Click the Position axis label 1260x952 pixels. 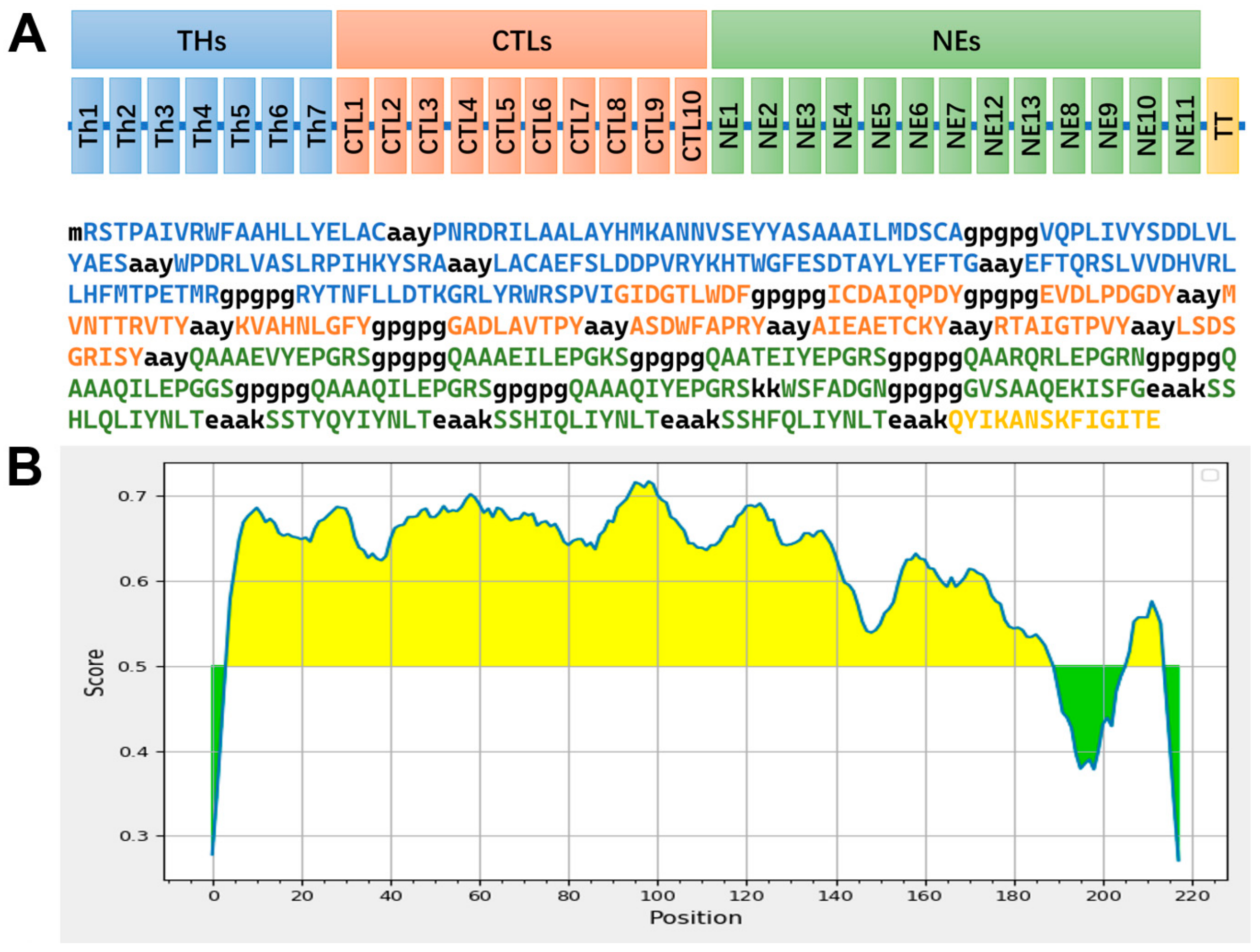[696, 918]
